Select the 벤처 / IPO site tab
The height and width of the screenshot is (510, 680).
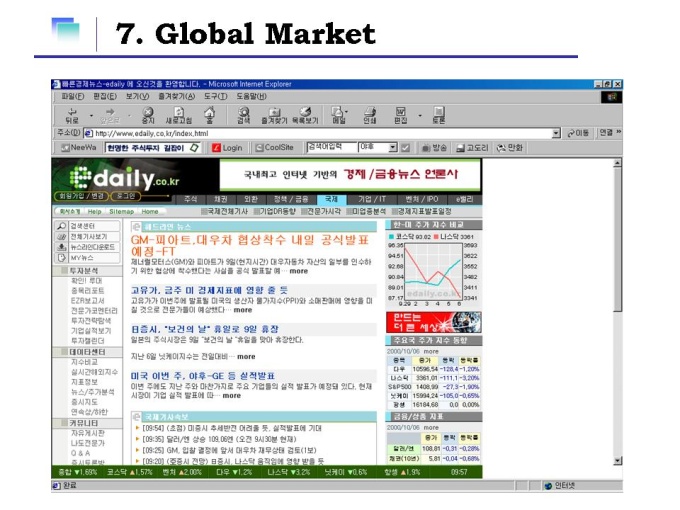point(422,199)
